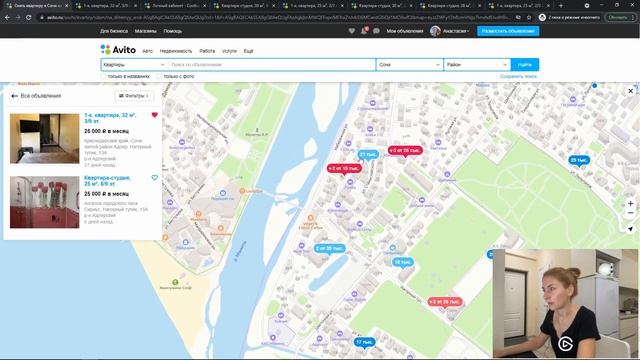This screenshot has width=640, height=360.
Task: Open a new browser tab with plus
Action: (561, 6)
